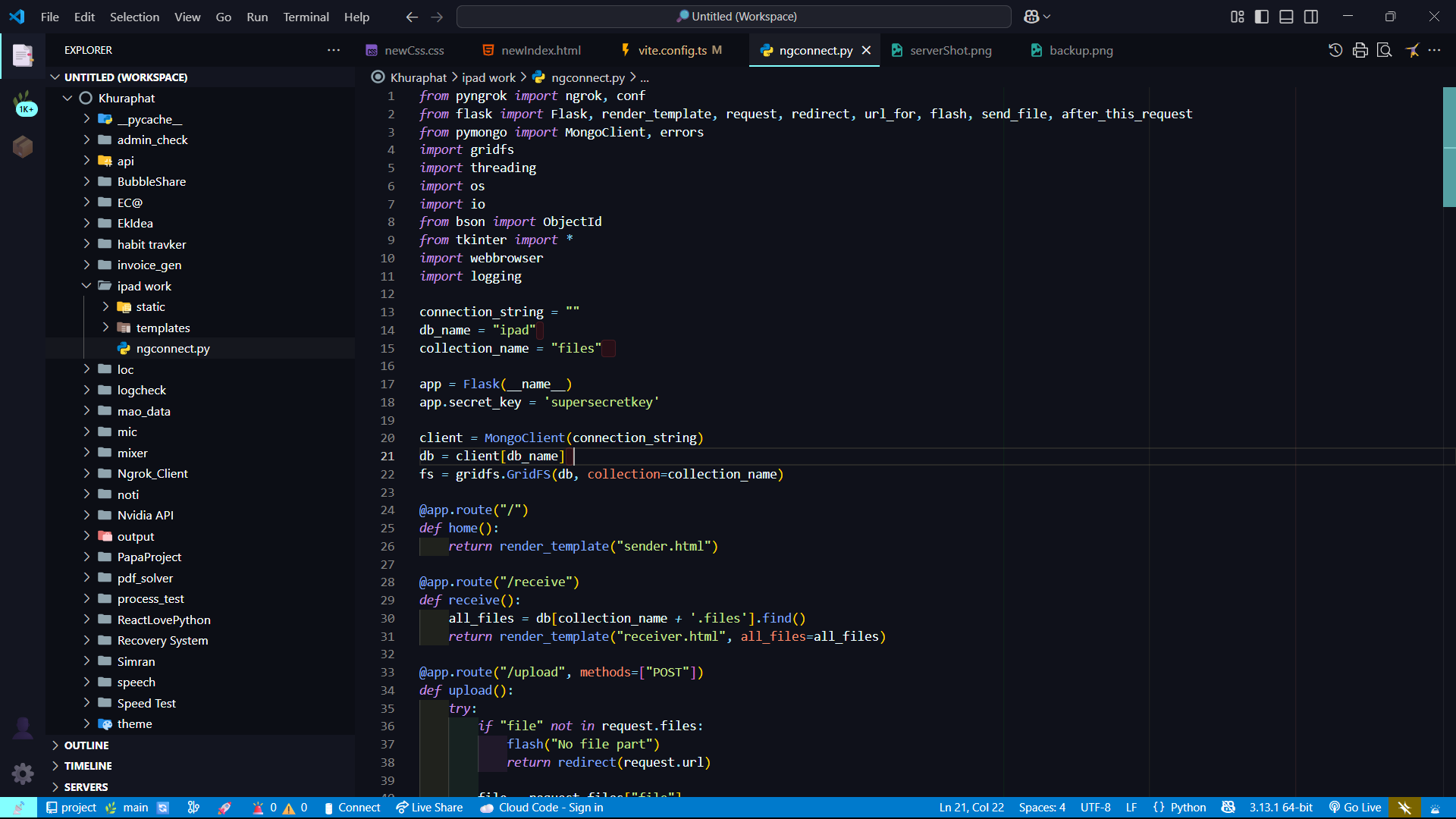1456x819 pixels.
Task: Print the current file using the printer icon
Action: [x=1359, y=50]
